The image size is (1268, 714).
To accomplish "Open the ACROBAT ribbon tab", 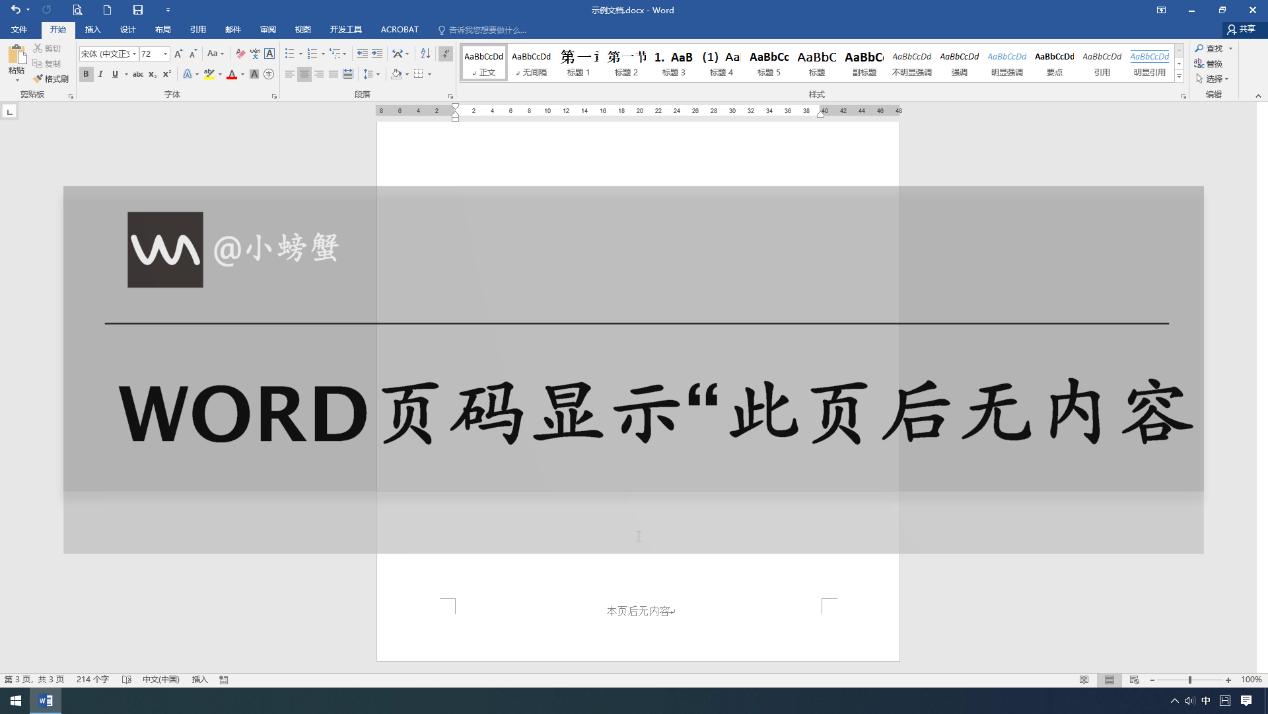I will click(399, 29).
